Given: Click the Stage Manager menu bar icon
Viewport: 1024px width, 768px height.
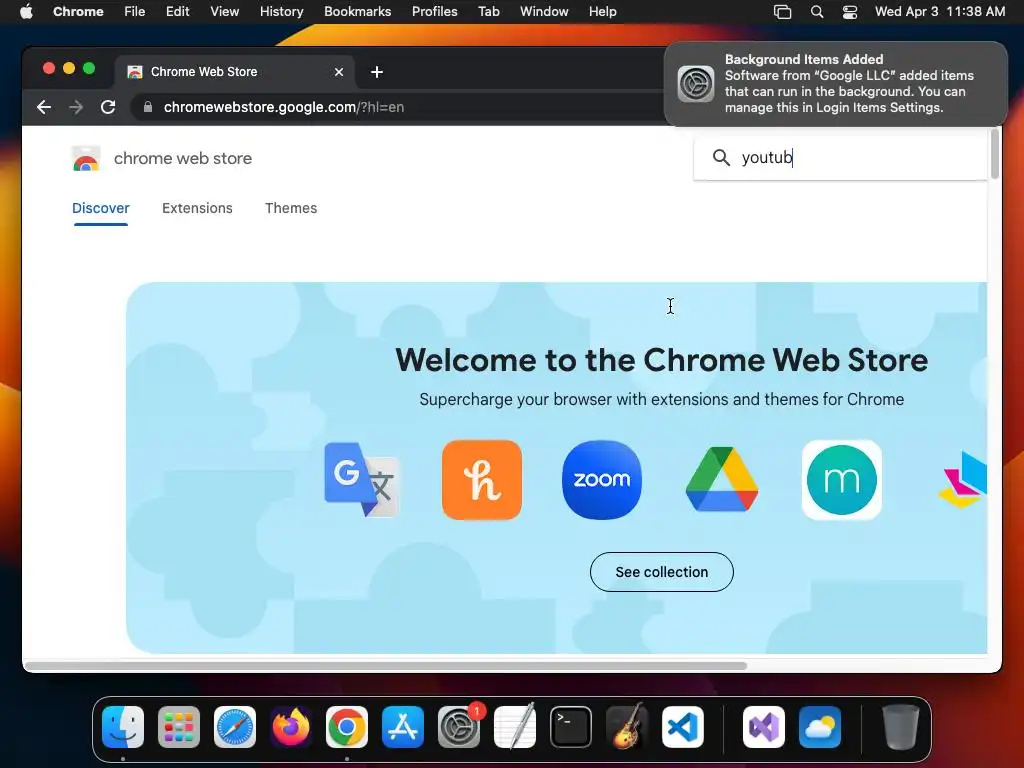Looking at the screenshot, I should pos(782,11).
